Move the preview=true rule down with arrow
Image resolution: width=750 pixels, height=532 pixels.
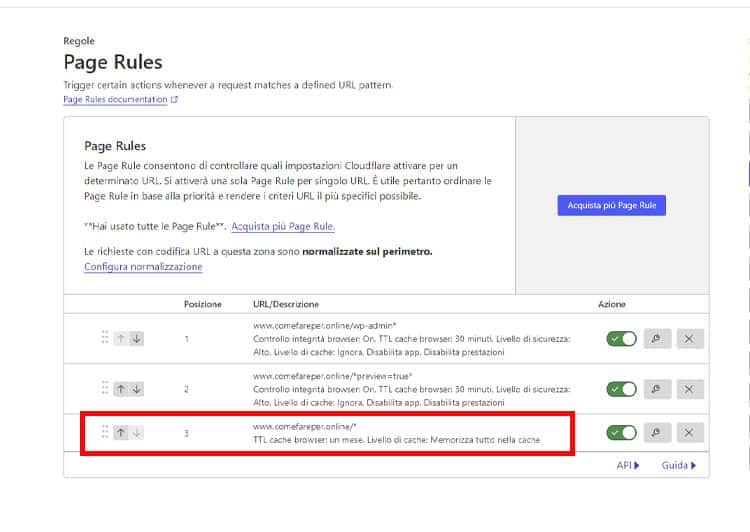(x=137, y=388)
